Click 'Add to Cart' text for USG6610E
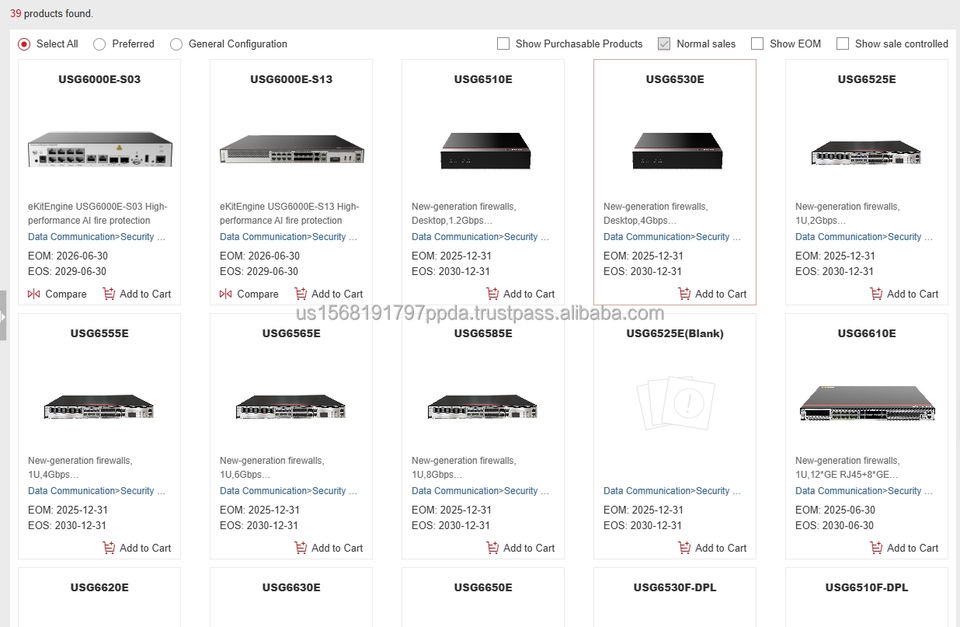 [x=912, y=548]
